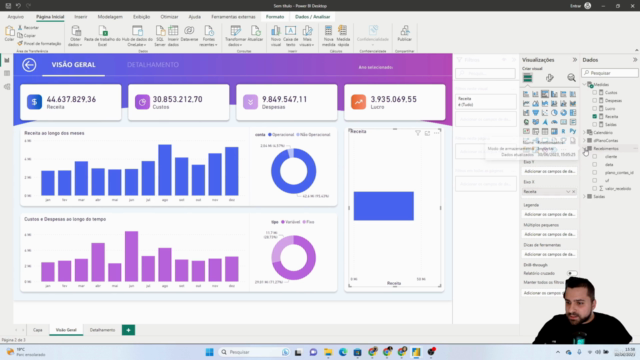
Task: Click Atualizar to refresh data
Action: point(256,34)
